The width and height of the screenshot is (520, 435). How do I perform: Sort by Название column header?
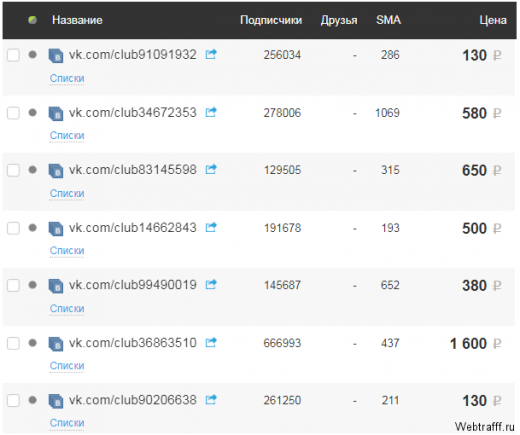(x=77, y=20)
